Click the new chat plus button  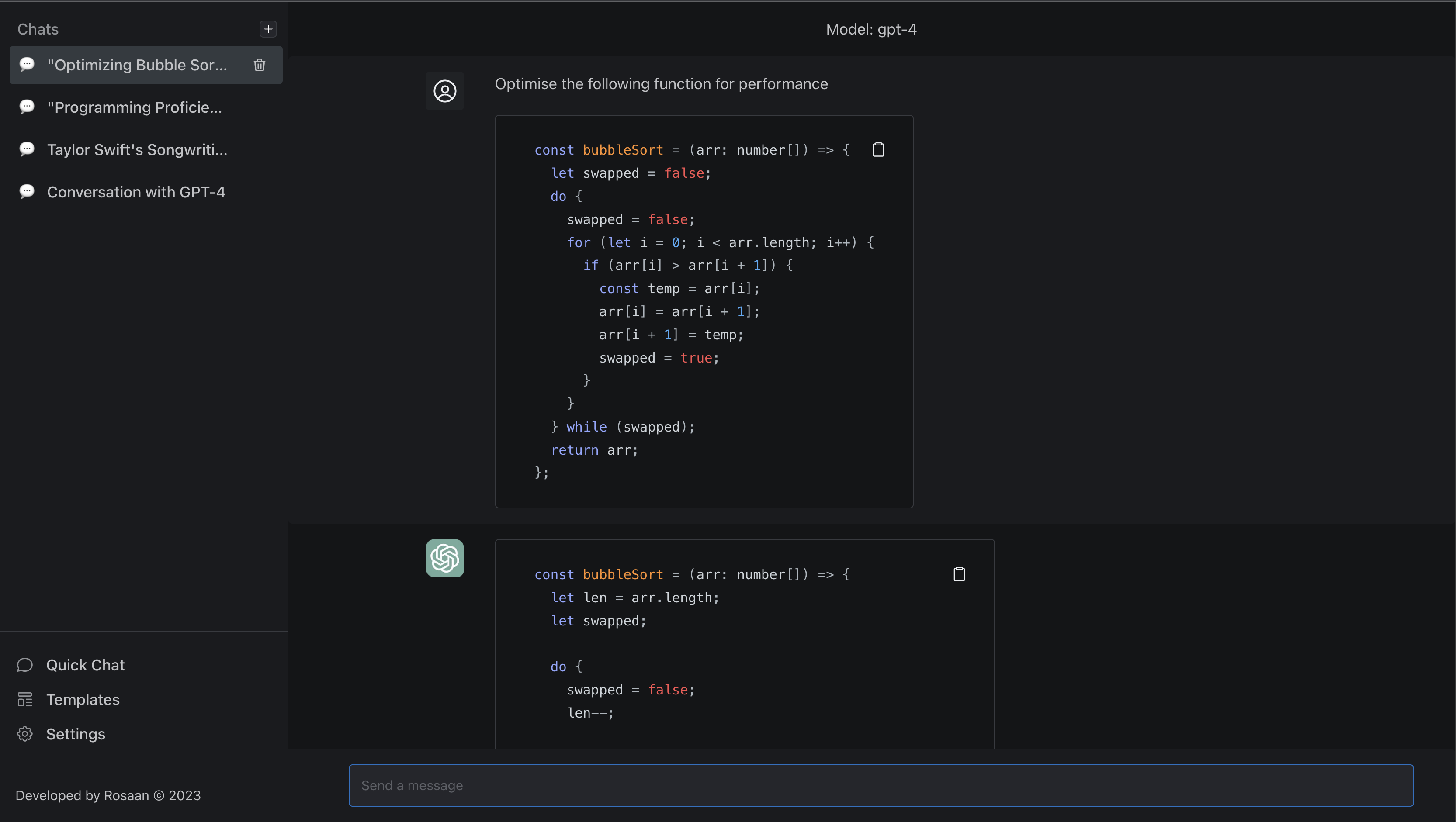click(268, 29)
